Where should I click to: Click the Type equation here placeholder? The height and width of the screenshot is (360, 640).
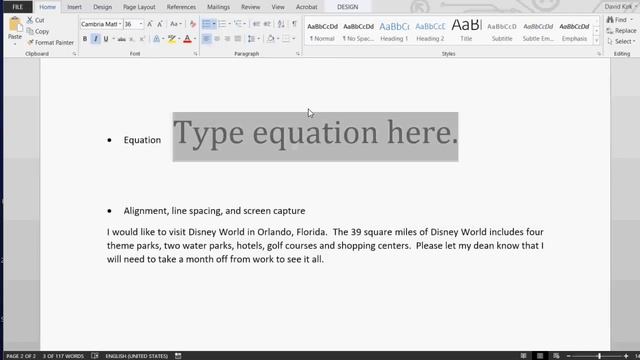tap(315, 137)
